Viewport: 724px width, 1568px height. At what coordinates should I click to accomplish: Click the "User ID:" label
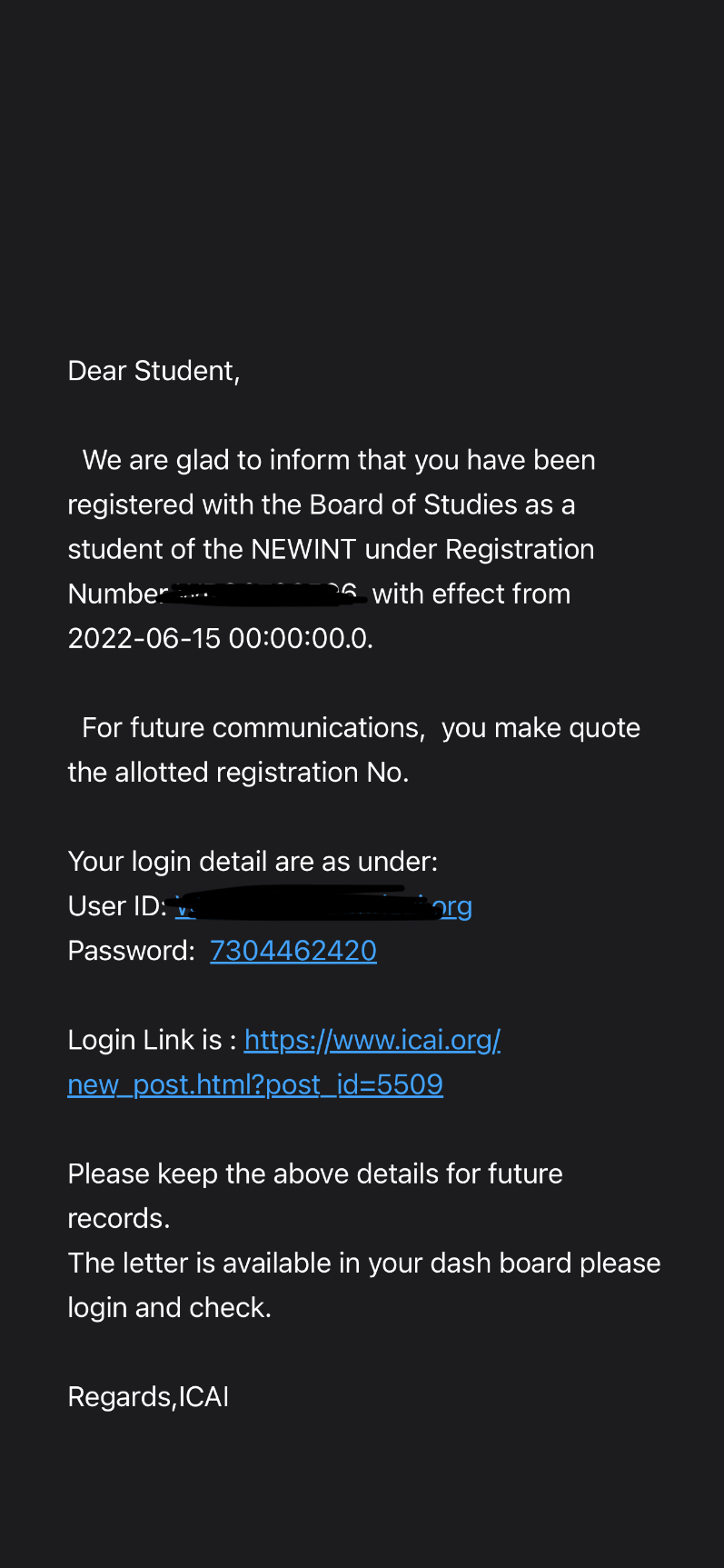(x=116, y=906)
